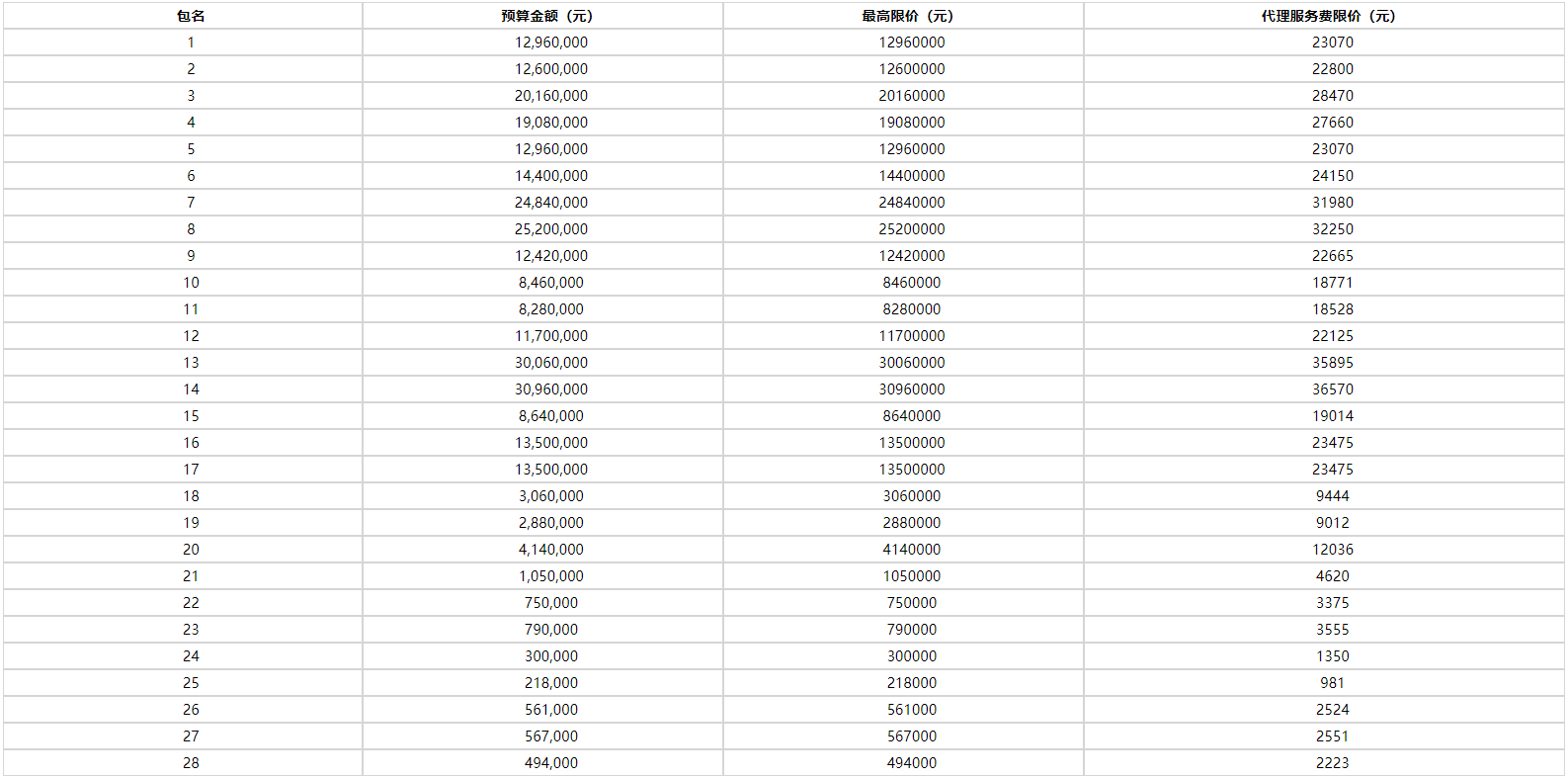Screen dimensions: 1568x778
Task: Select package number 28 cell
Action: pyautogui.click(x=191, y=763)
